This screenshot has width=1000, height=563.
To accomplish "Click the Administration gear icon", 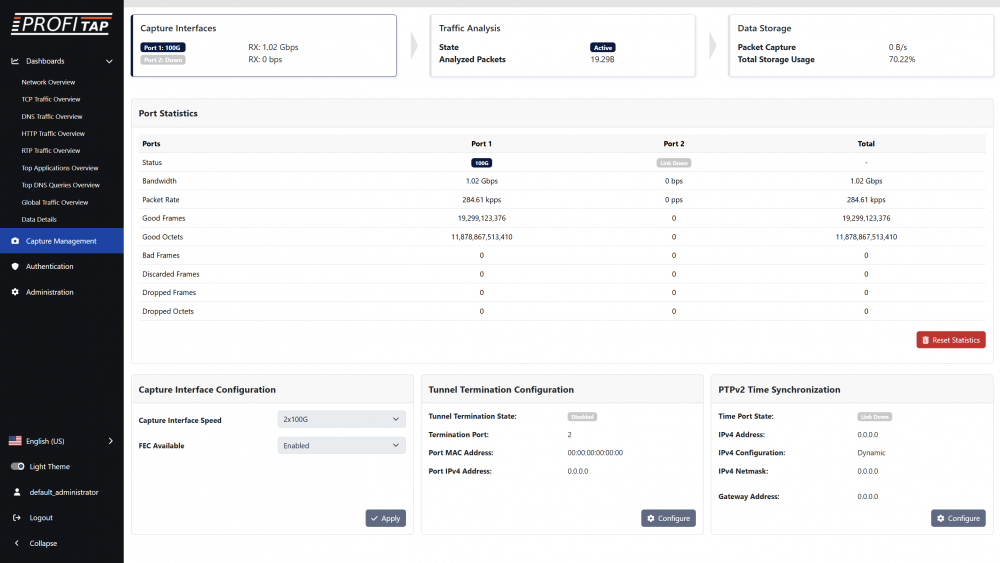I will point(15,292).
